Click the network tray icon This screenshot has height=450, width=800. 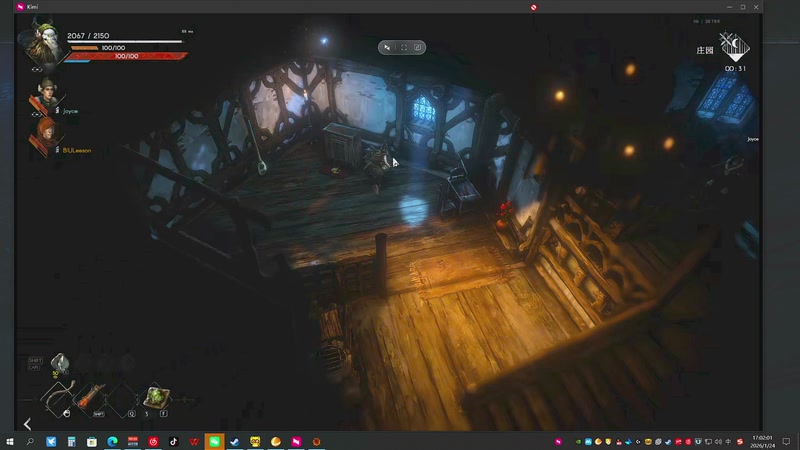click(708, 442)
